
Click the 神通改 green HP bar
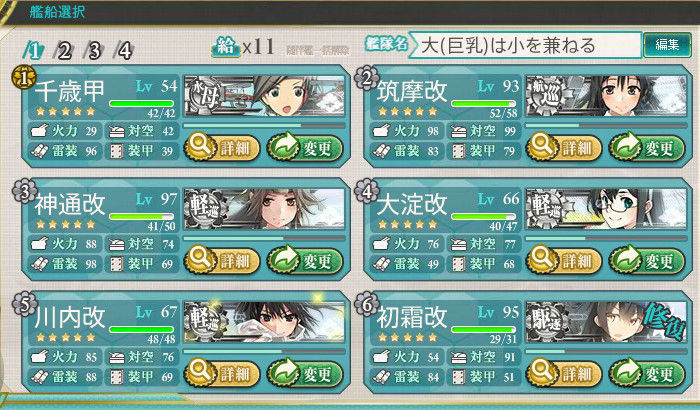pyautogui.click(x=142, y=216)
